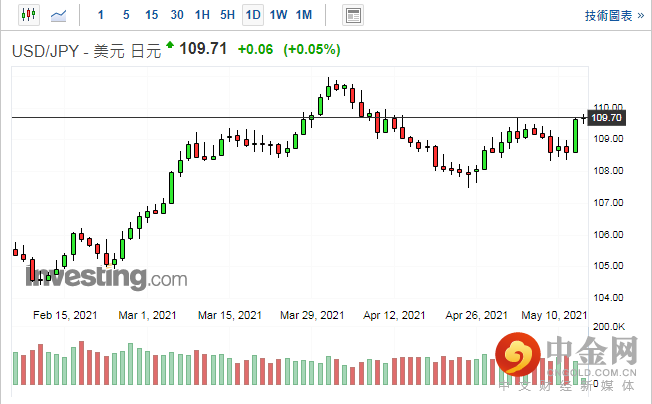Select the candlestick chart type icon

(x=29, y=15)
